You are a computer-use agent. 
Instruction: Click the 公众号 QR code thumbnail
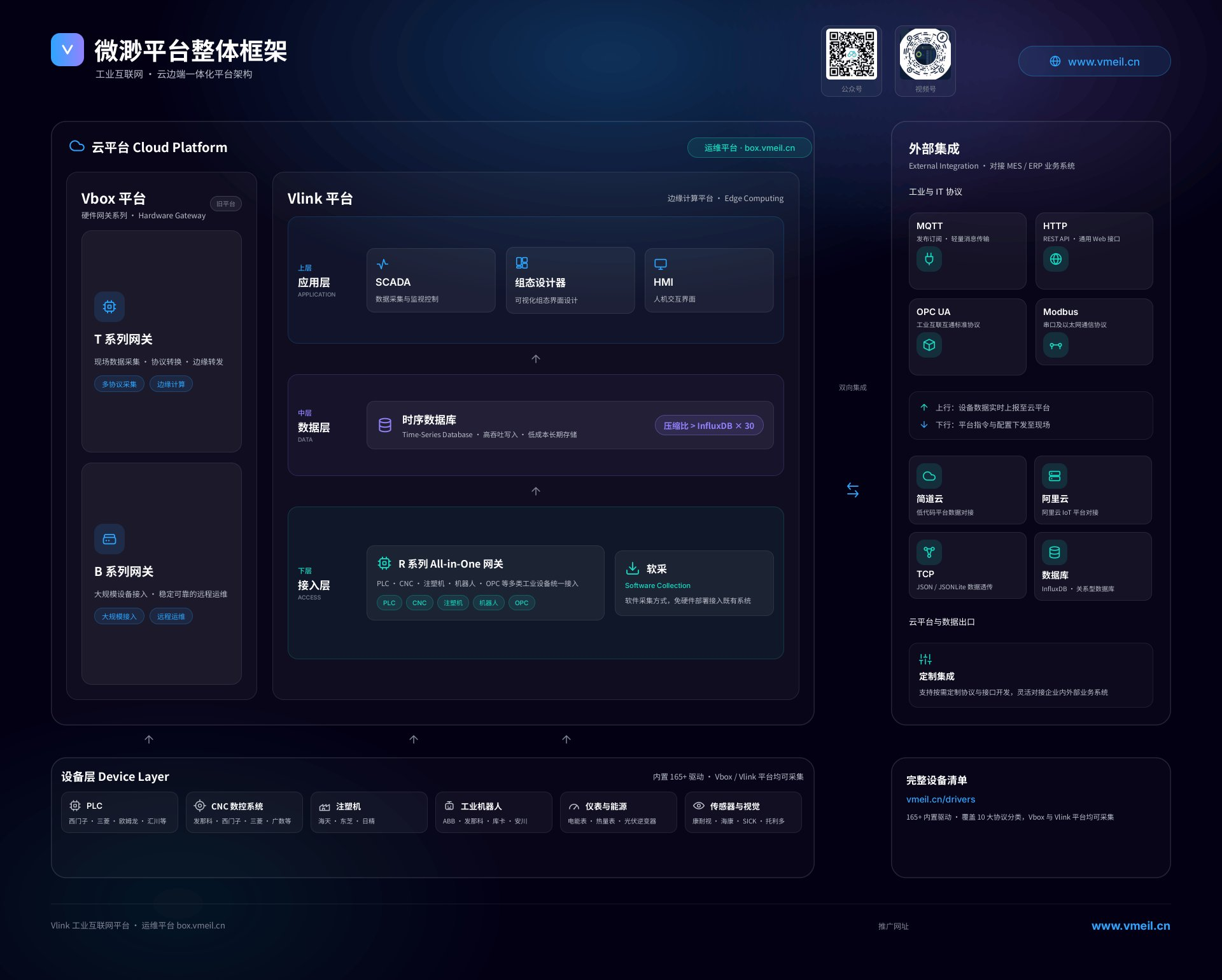(852, 54)
